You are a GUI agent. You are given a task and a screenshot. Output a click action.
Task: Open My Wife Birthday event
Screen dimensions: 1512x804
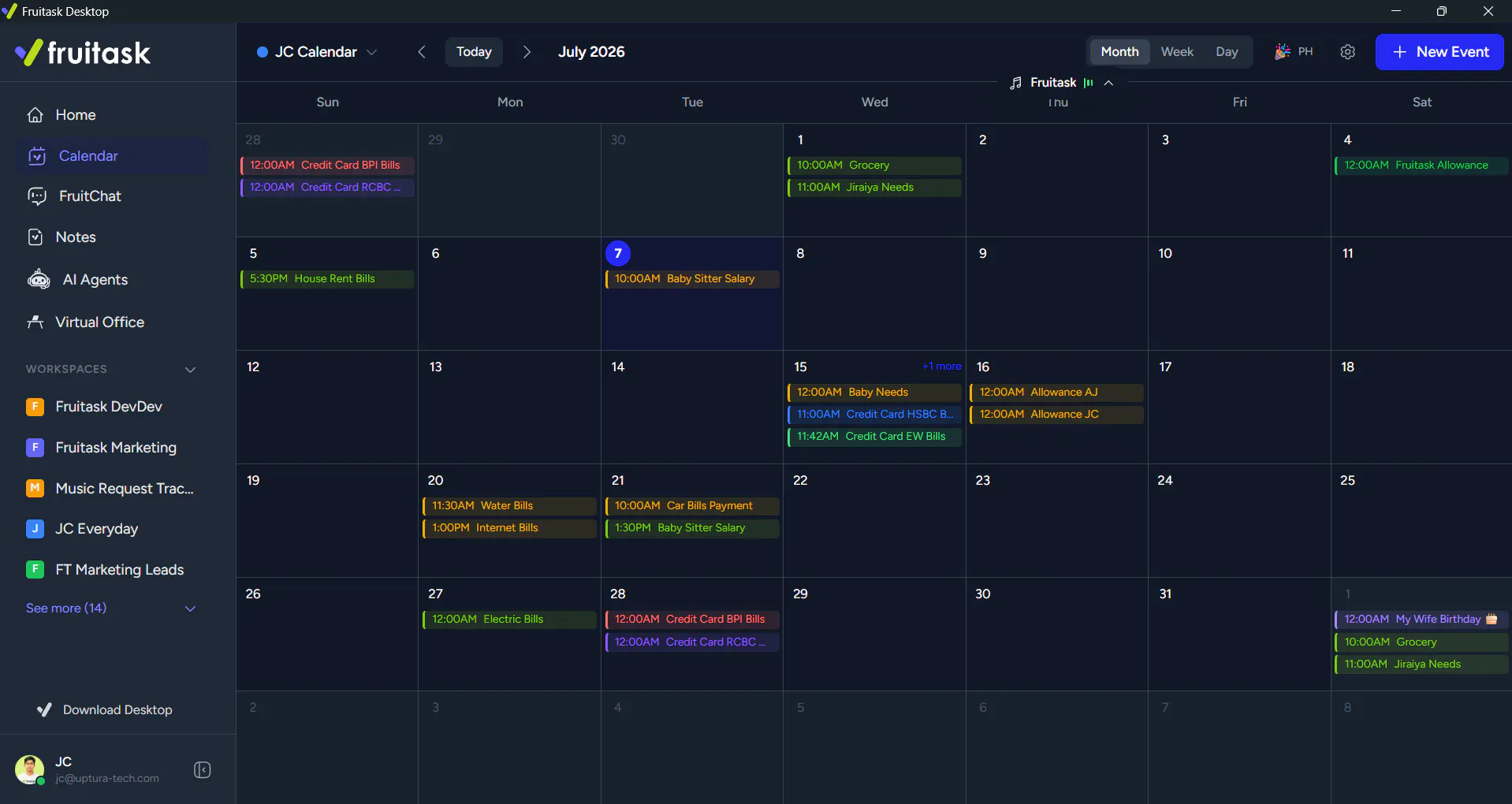[1421, 620]
